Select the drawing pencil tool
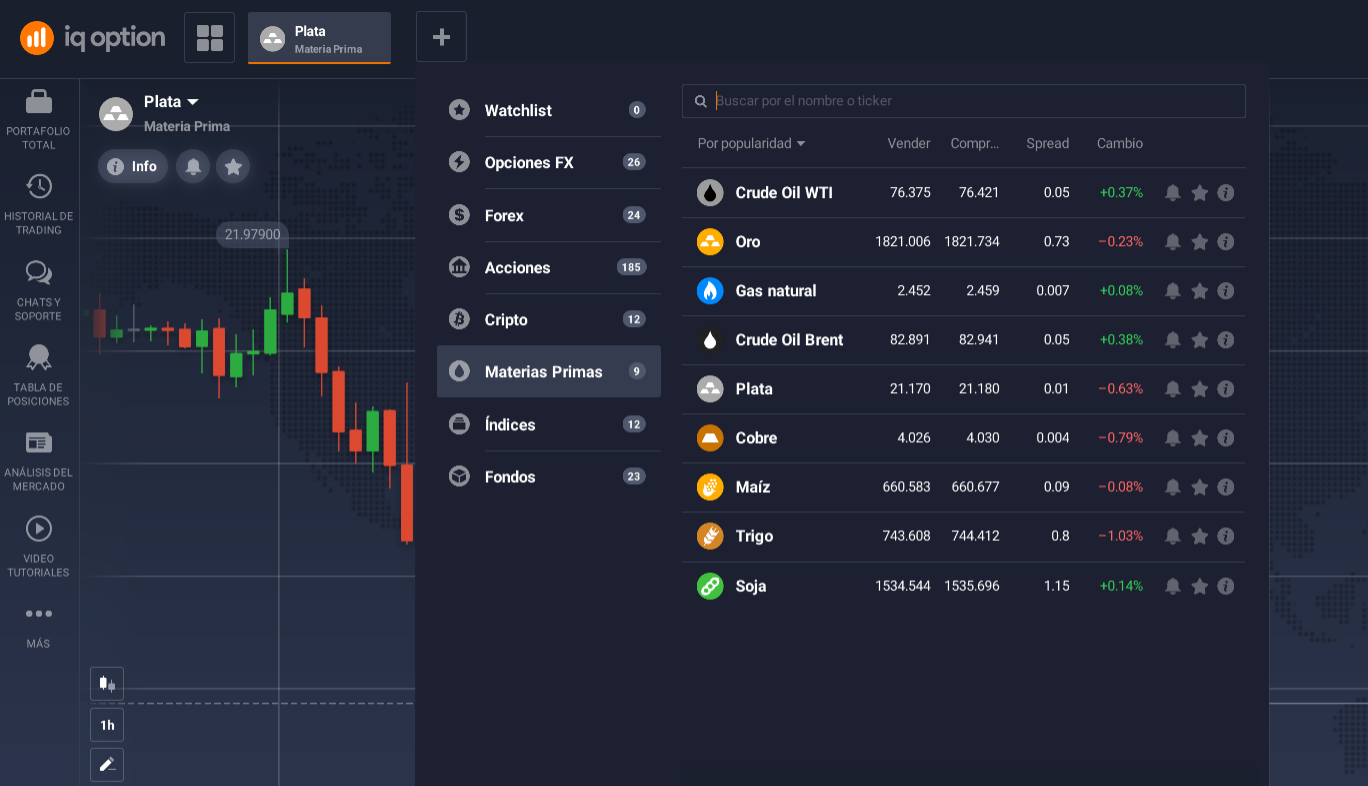This screenshot has height=786, width=1368. [x=107, y=765]
